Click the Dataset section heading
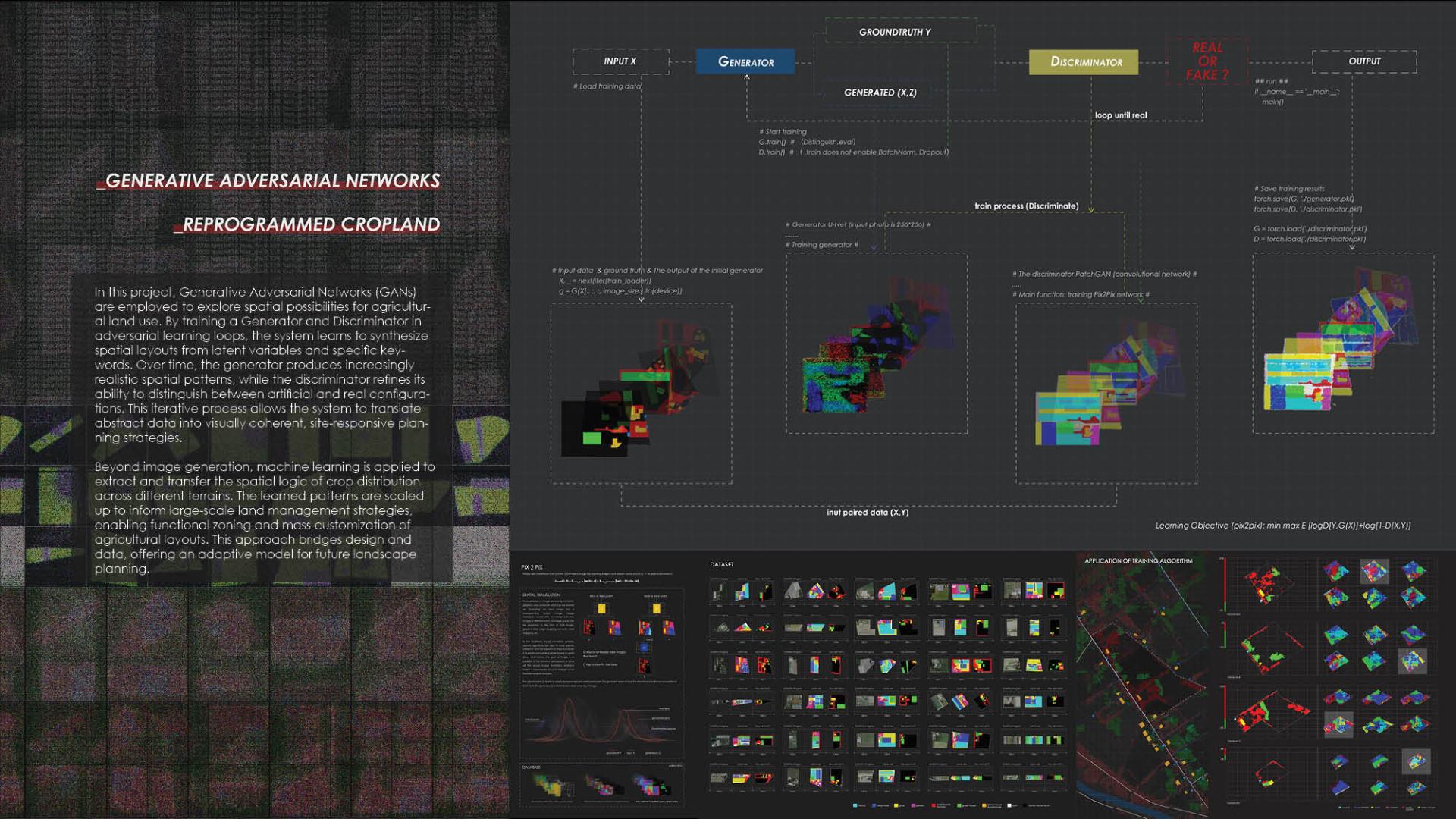 coord(721,565)
